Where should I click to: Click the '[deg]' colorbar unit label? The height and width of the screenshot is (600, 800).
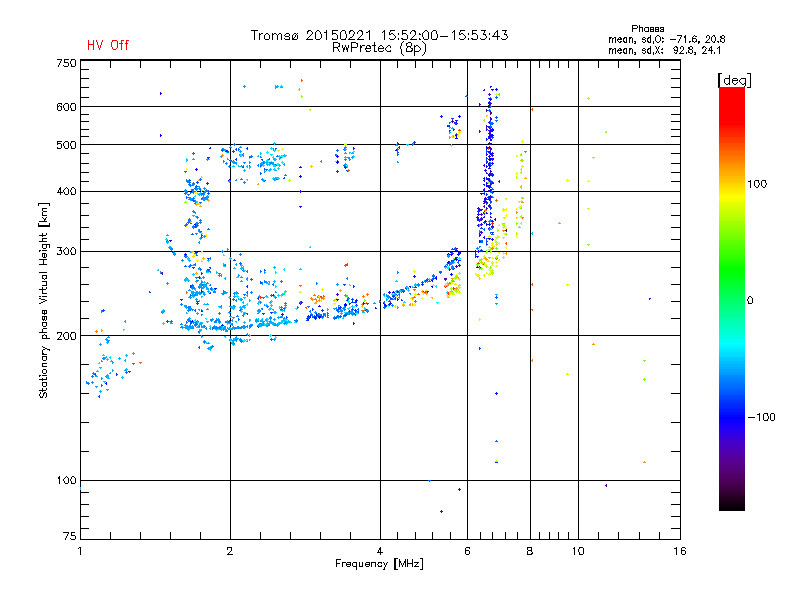tap(734, 80)
